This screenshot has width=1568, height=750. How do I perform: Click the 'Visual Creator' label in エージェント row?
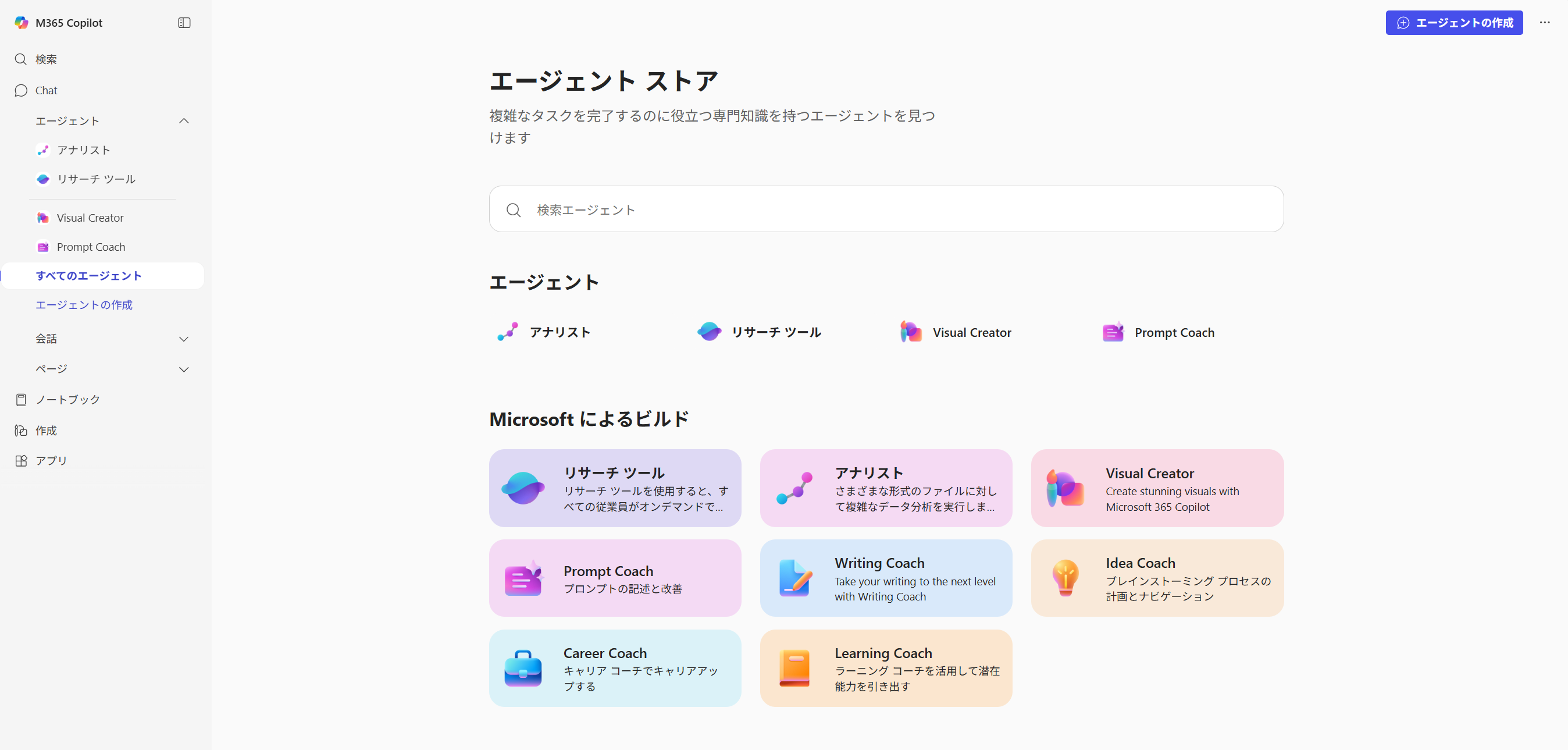pos(971,332)
